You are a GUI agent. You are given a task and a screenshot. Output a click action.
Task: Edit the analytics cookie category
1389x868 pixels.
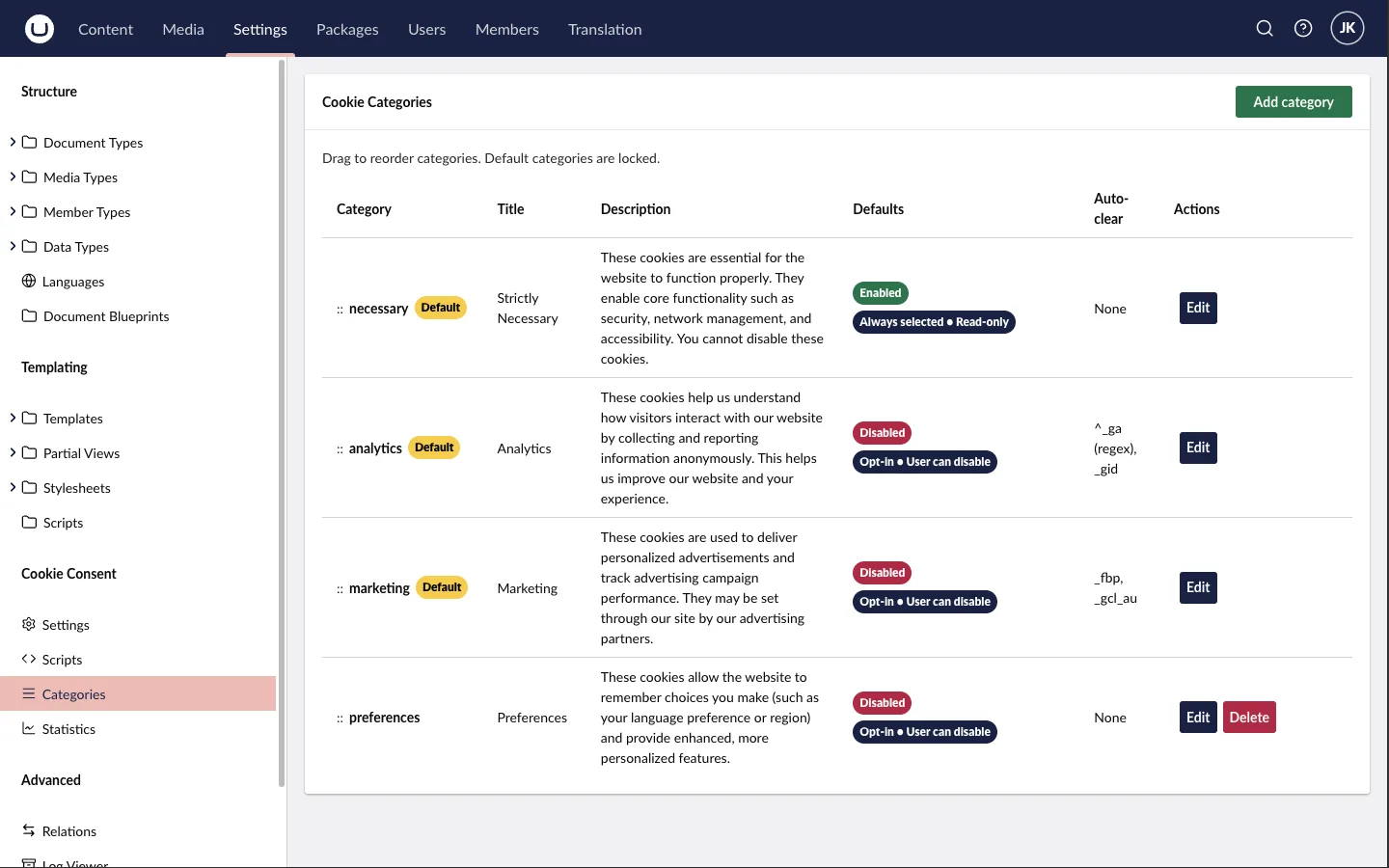(x=1198, y=448)
